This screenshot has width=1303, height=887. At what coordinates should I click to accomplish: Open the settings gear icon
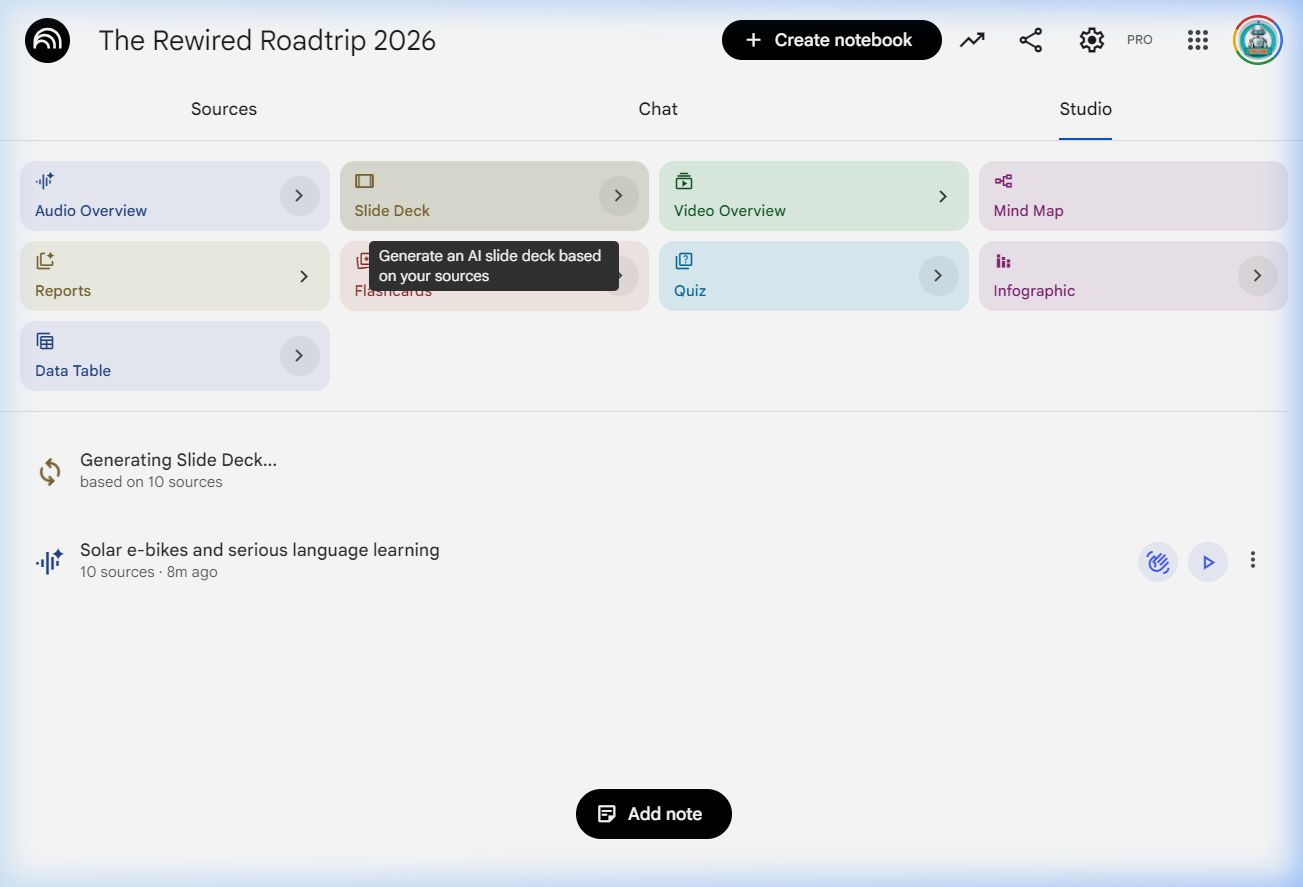coord(1091,40)
